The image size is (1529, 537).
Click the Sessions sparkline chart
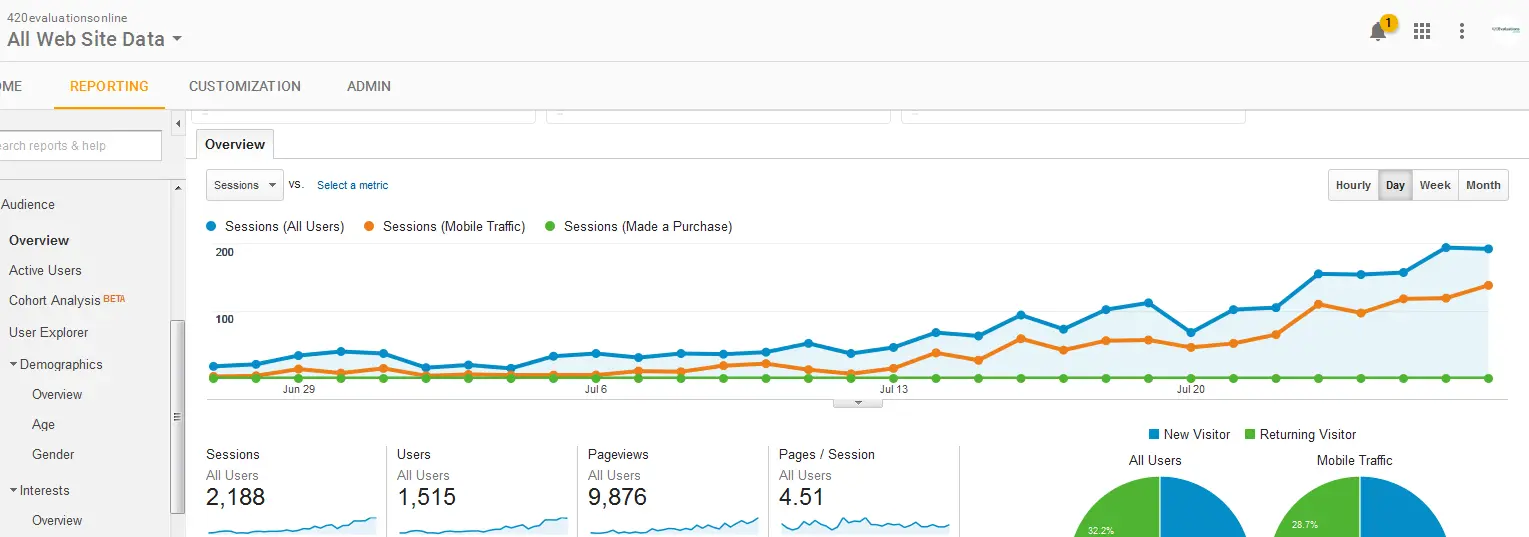[292, 524]
